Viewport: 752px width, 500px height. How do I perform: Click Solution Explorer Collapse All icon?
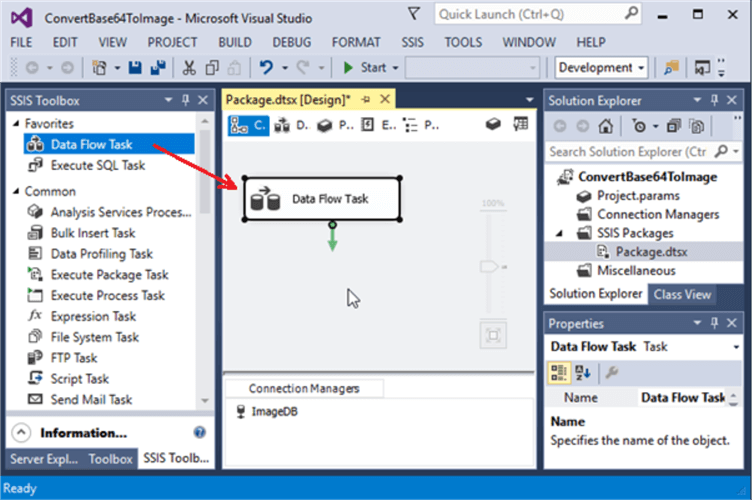pos(674,126)
